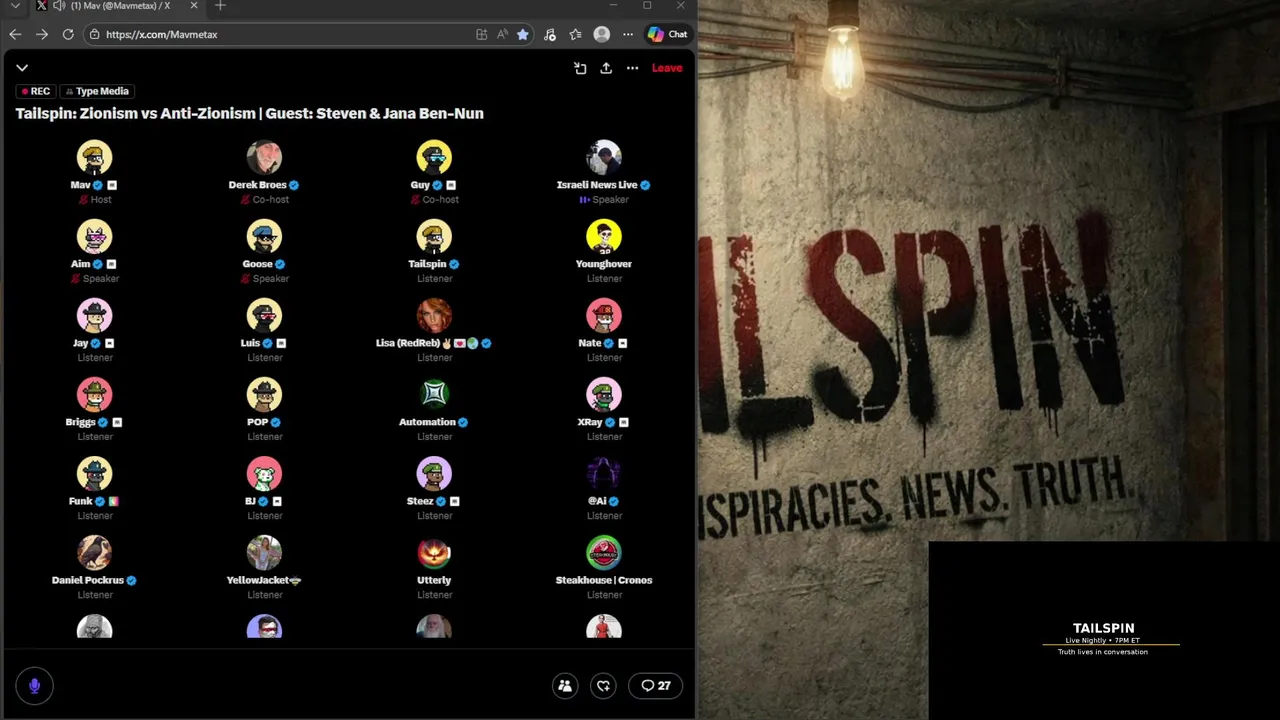Open BJ's listener avatar
The image size is (1280, 720).
coord(264,474)
